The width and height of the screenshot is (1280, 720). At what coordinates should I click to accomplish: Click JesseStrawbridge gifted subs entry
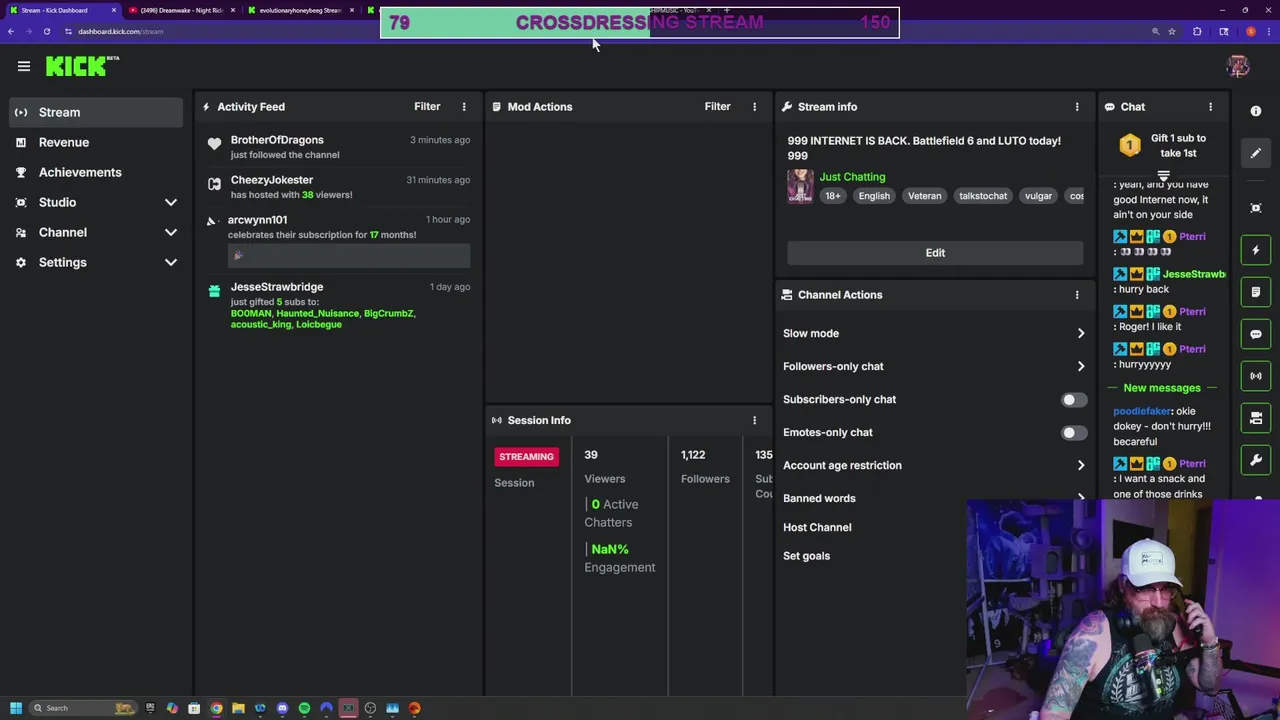pos(338,305)
